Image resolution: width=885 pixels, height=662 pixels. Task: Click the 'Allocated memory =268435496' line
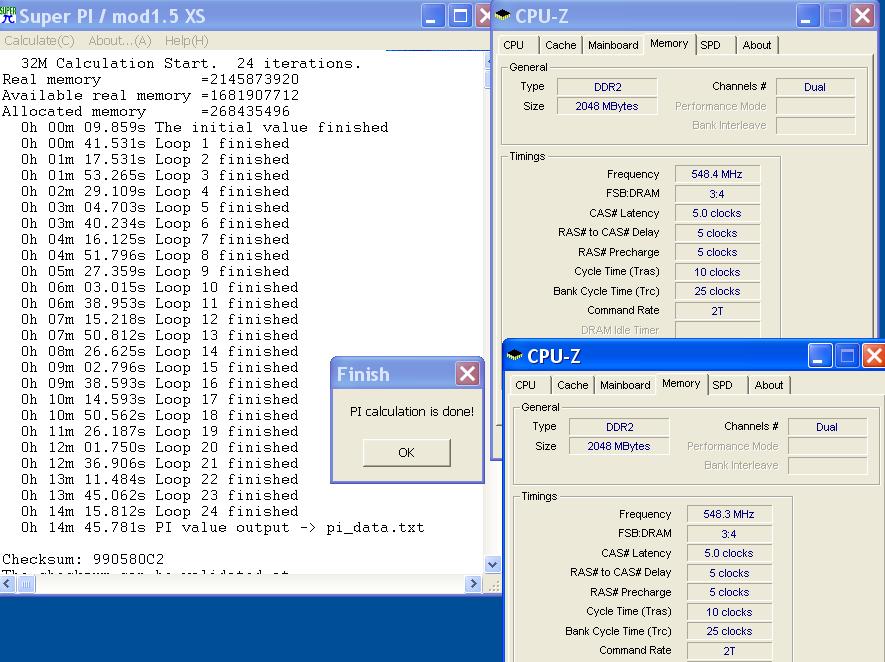point(146,111)
